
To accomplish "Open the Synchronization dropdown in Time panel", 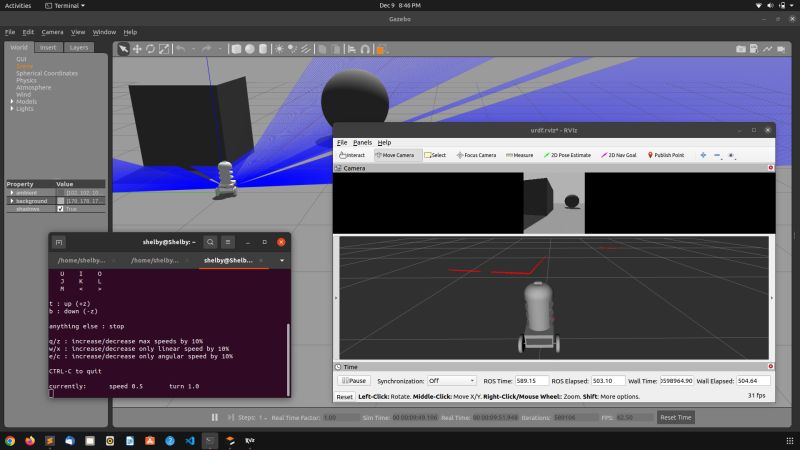I will point(453,380).
